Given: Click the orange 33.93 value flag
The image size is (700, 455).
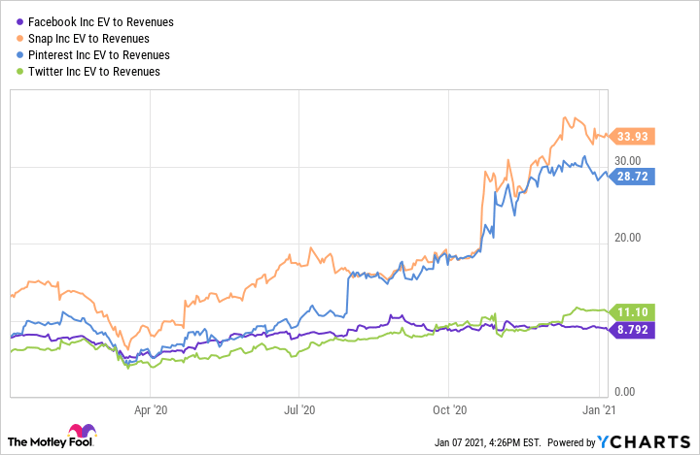Looking at the screenshot, I should [x=635, y=138].
